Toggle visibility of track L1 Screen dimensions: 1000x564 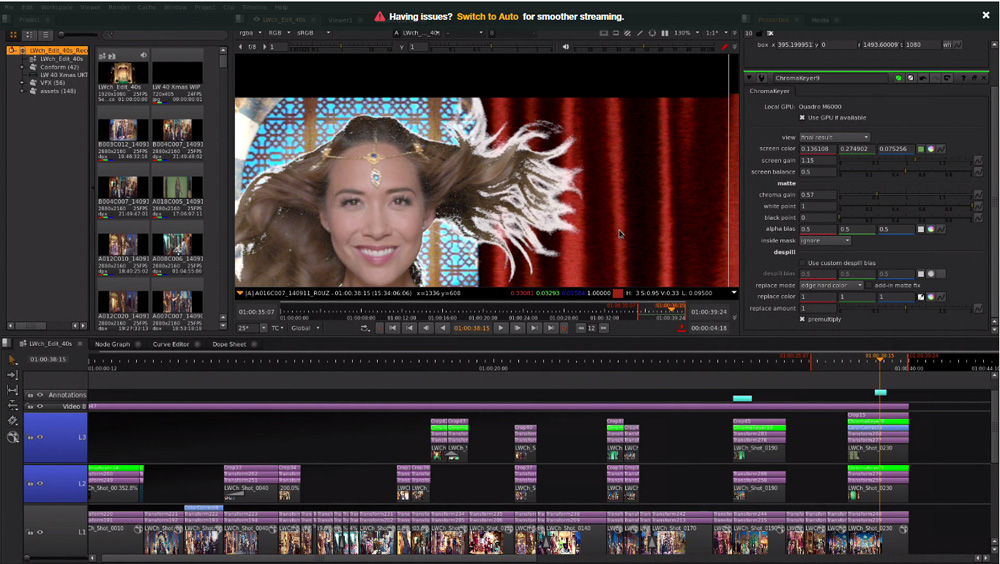click(x=40, y=531)
